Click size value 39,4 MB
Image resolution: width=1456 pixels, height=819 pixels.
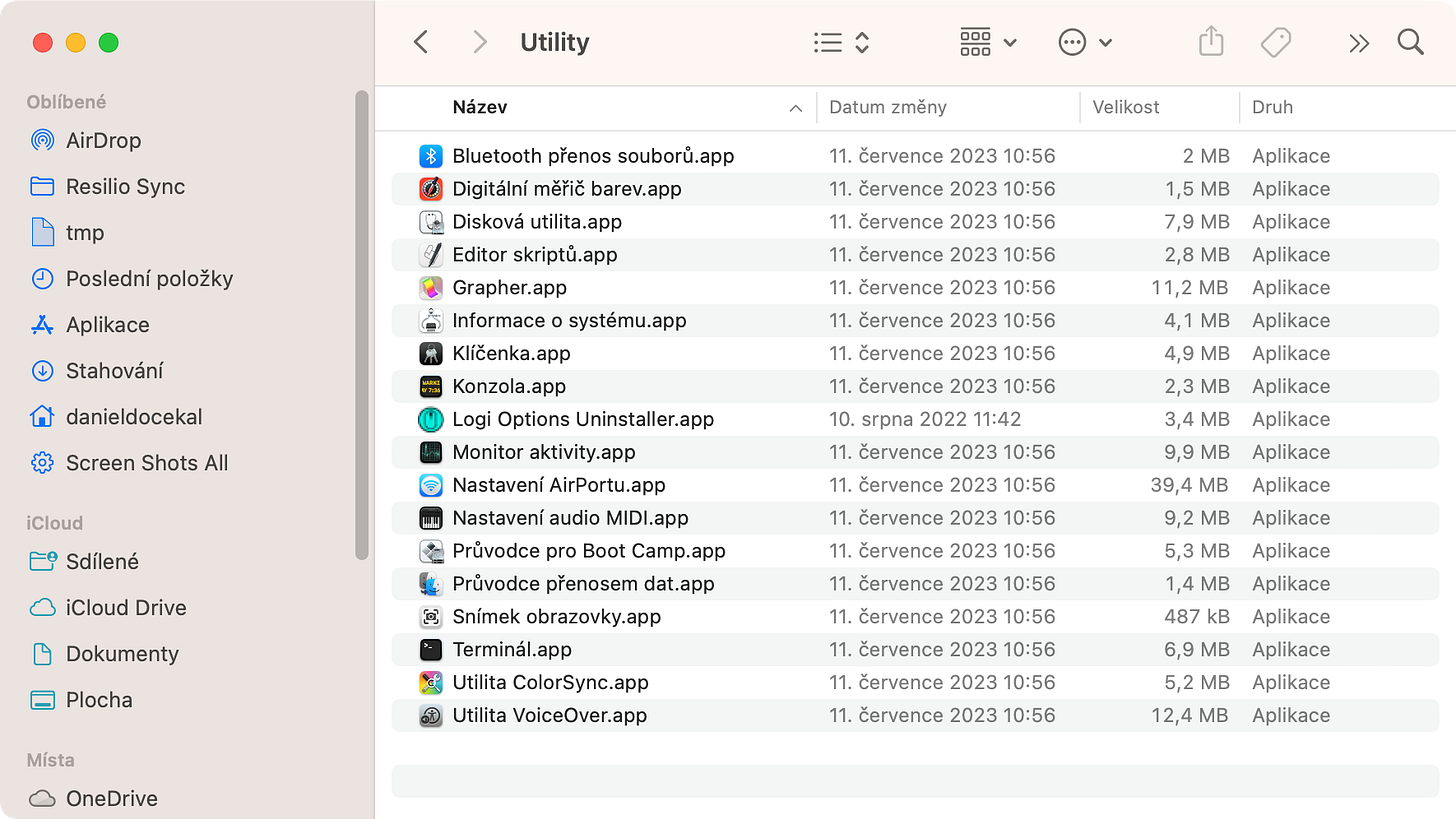(x=1189, y=485)
